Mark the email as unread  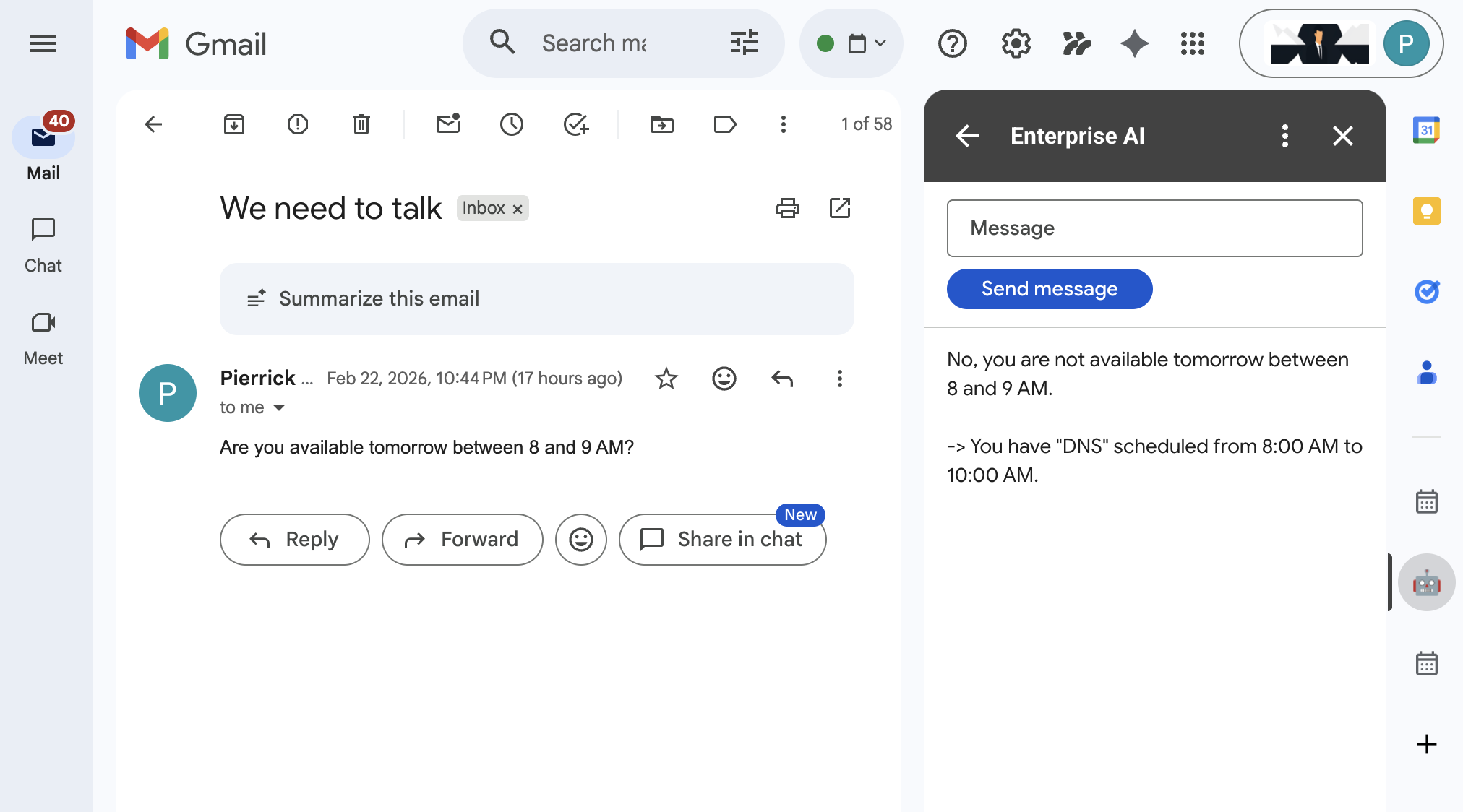click(448, 124)
